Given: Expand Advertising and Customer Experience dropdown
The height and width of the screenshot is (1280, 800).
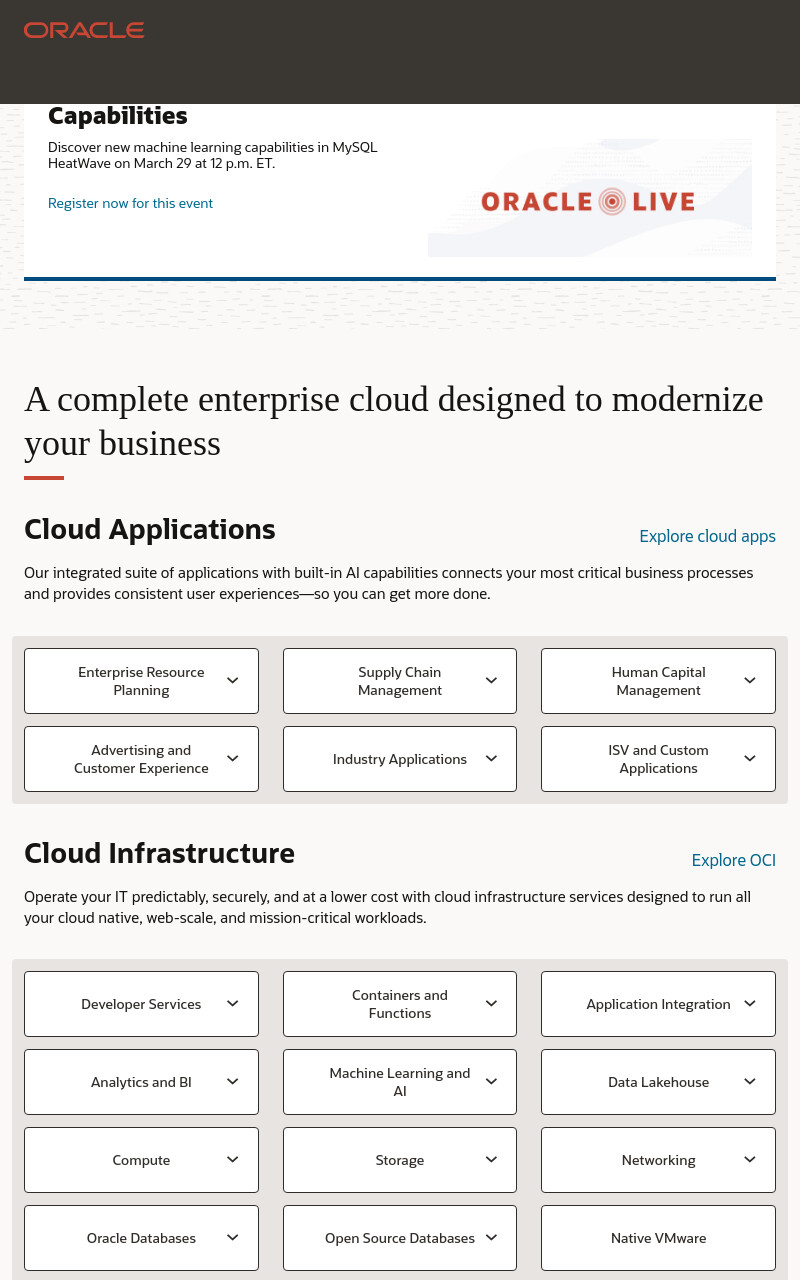Looking at the screenshot, I should (141, 759).
